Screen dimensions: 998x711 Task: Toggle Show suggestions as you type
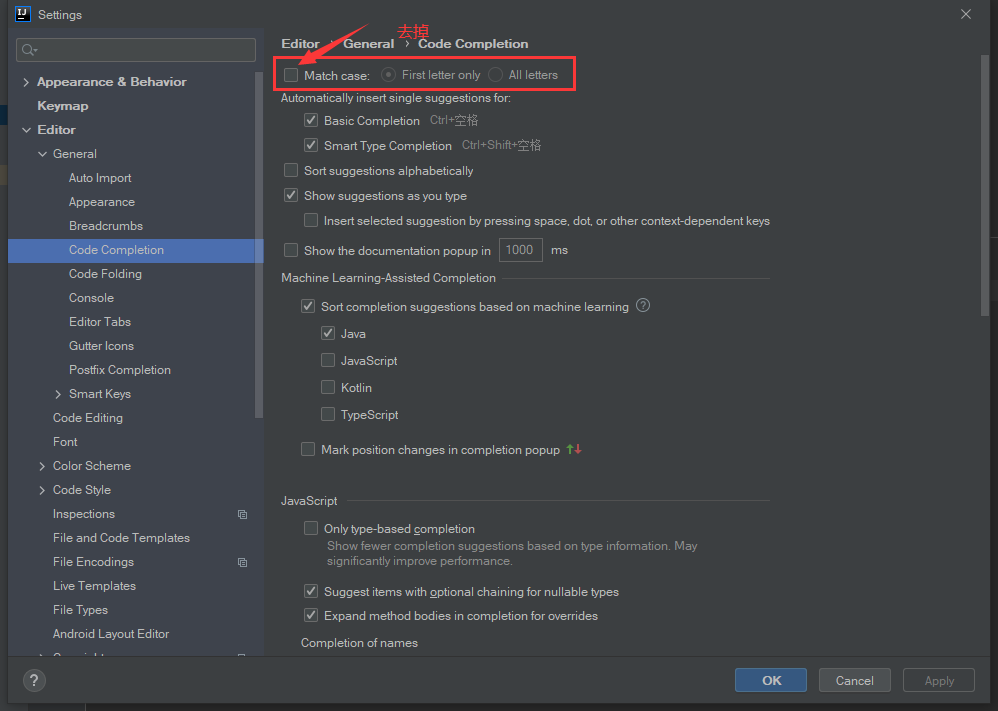pyautogui.click(x=291, y=195)
